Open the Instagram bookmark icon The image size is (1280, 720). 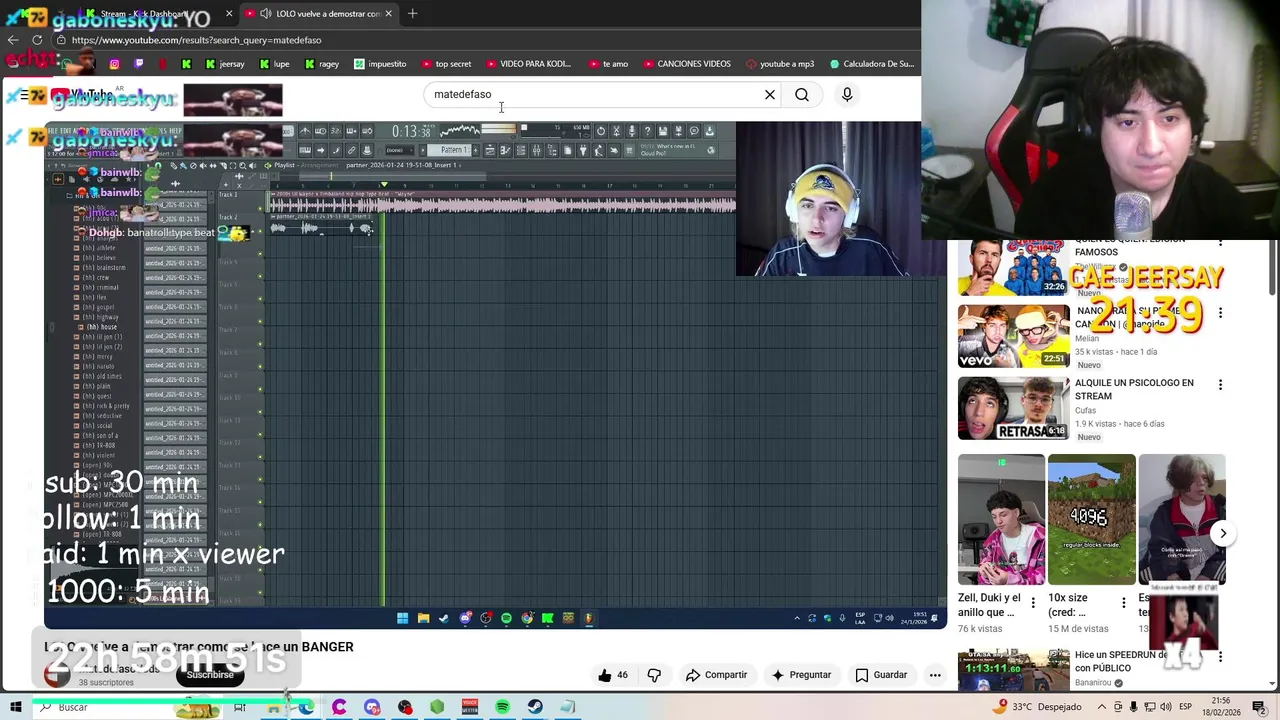click(114, 64)
